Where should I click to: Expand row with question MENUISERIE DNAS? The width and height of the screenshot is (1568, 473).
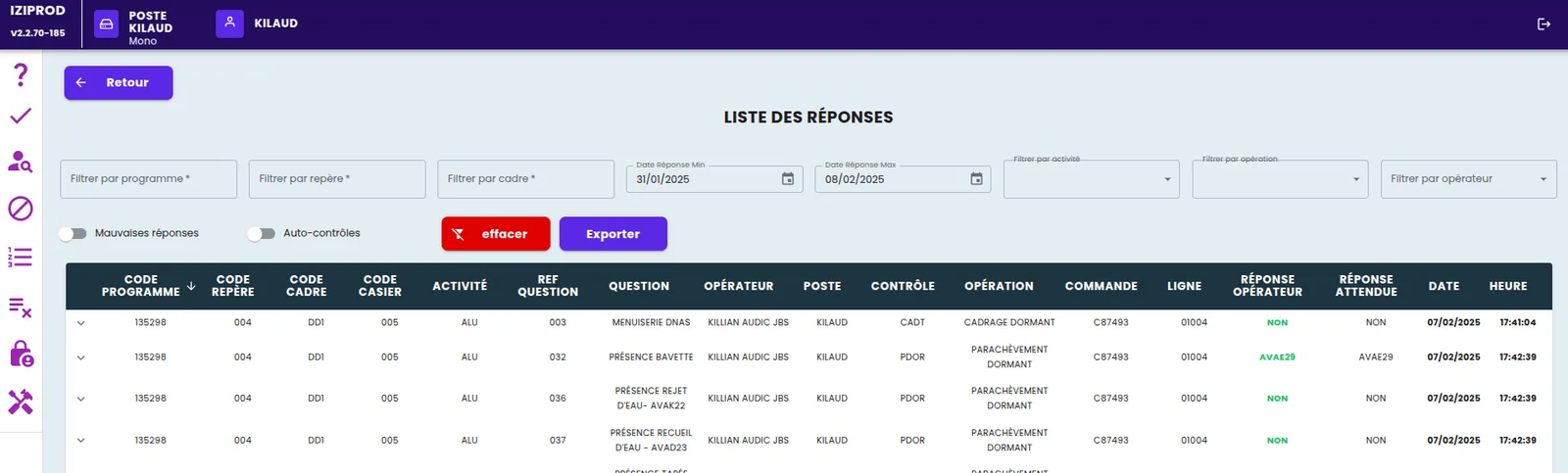[x=80, y=323]
